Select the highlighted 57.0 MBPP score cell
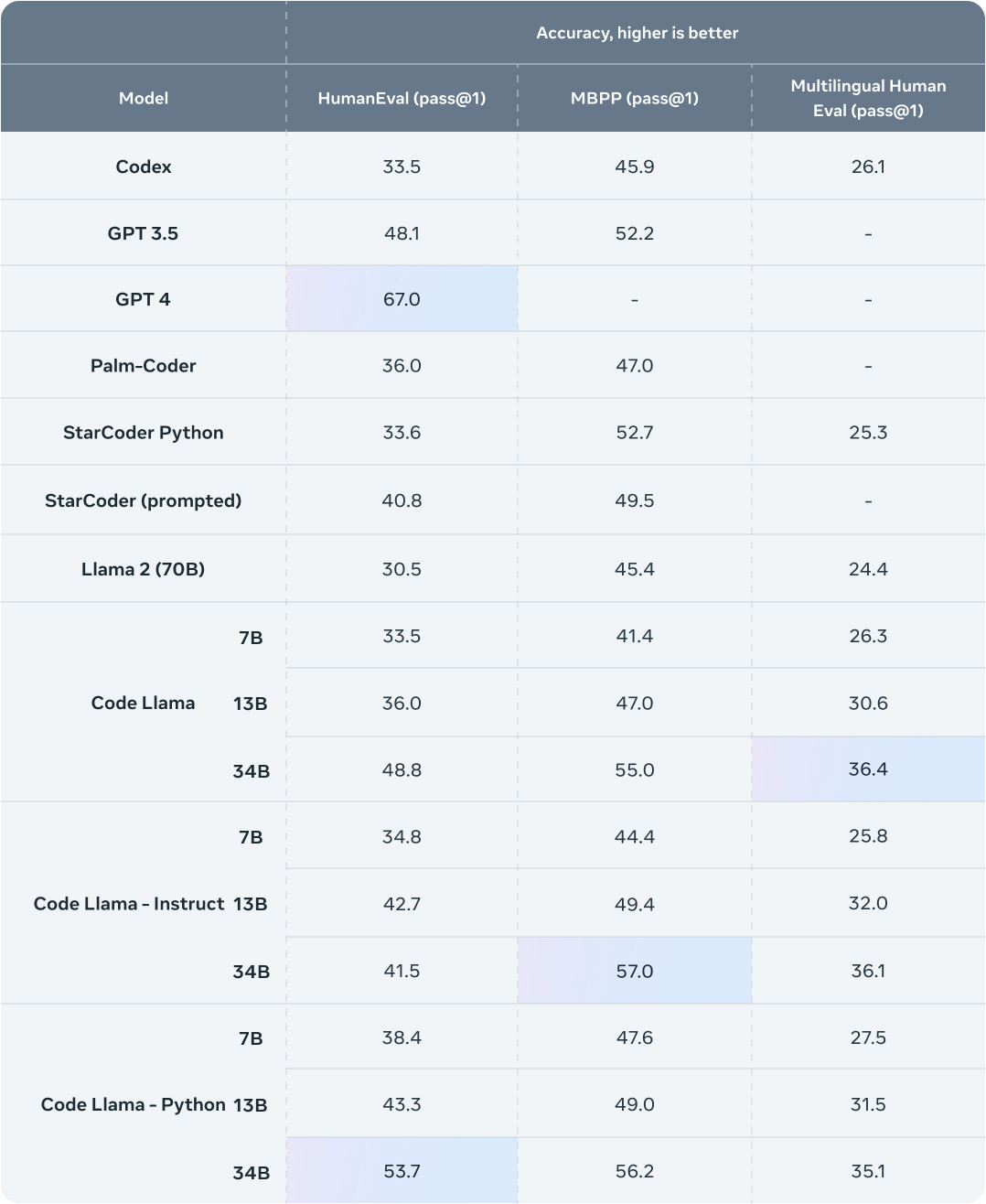Viewport: 986px width, 1204px height. pos(634,971)
